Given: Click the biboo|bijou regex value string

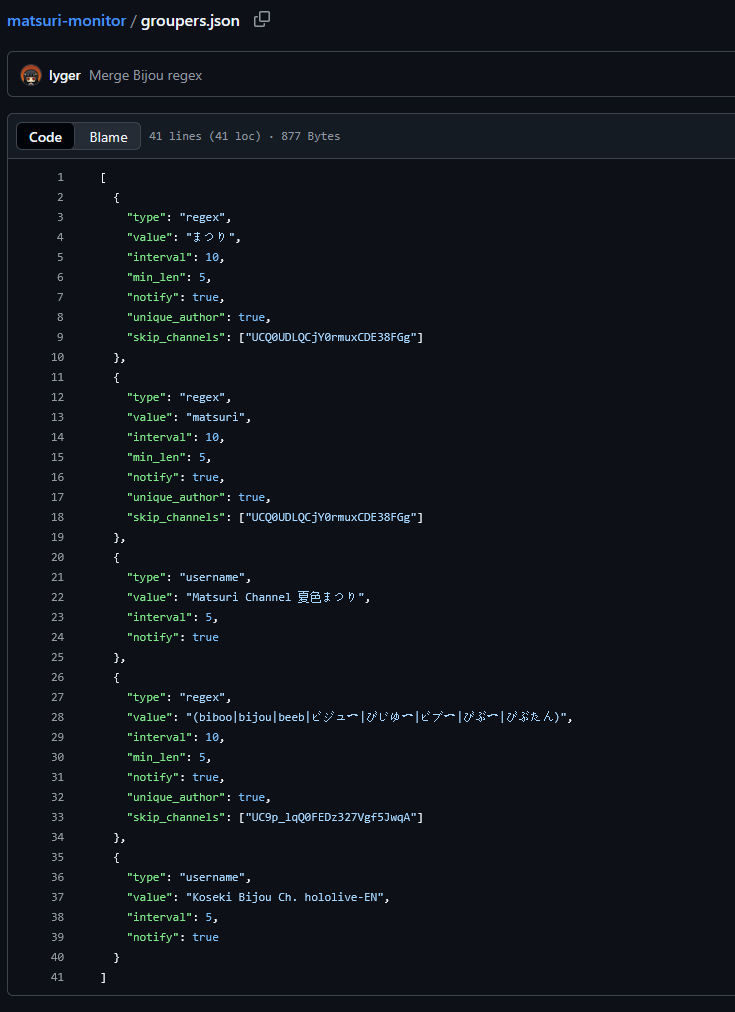Looking at the screenshot, I should (376, 717).
